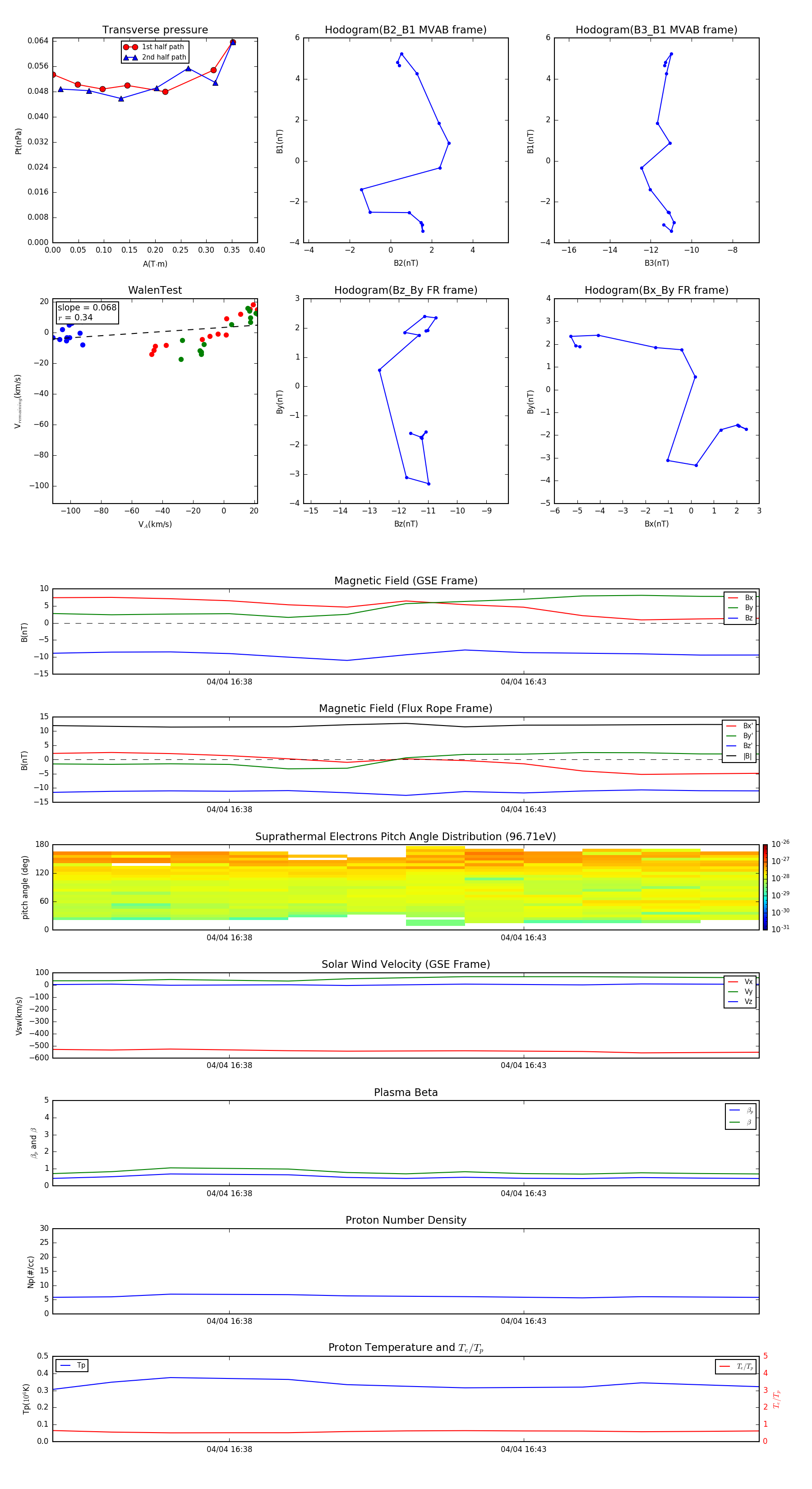Click '04/04 16:38' tick under GSE magnetic field
This screenshot has width=812, height=1489.
click(230, 682)
